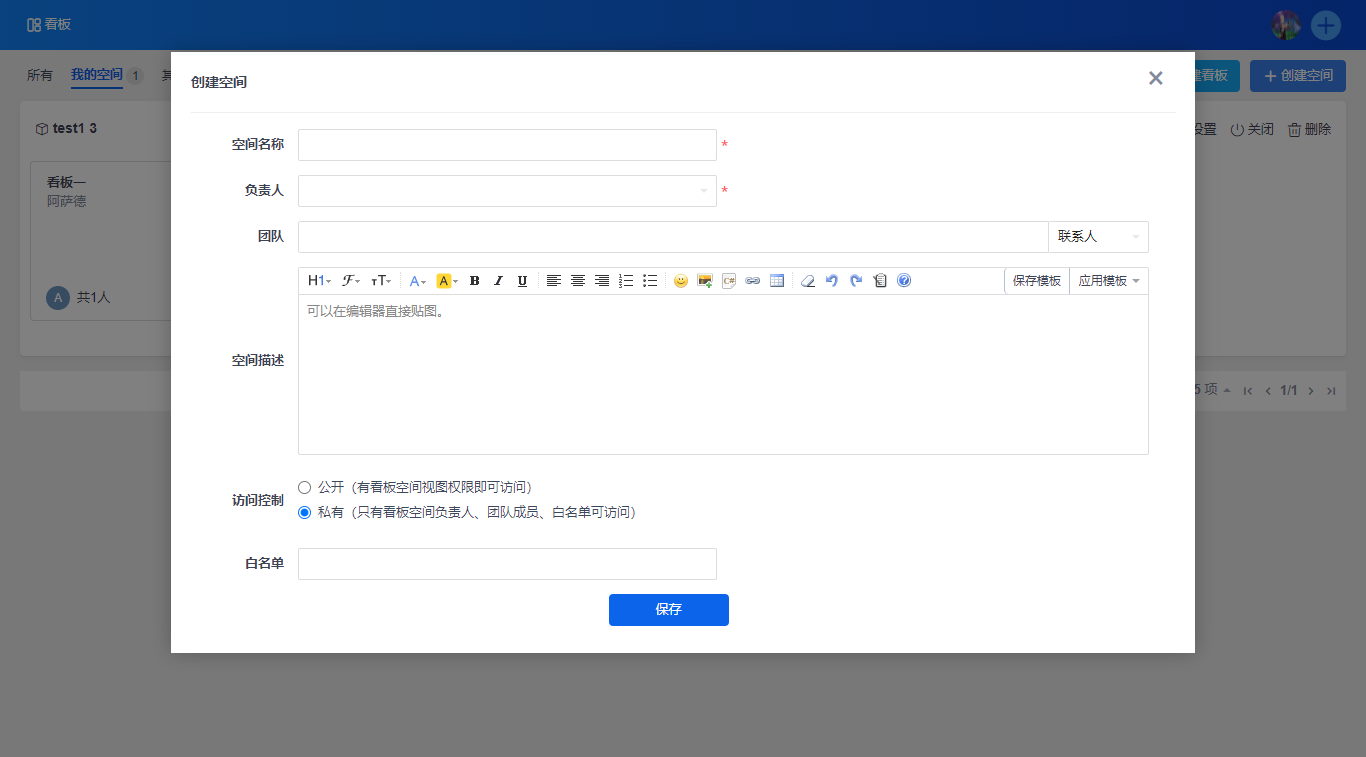Toggle bold formatting

tap(475, 281)
